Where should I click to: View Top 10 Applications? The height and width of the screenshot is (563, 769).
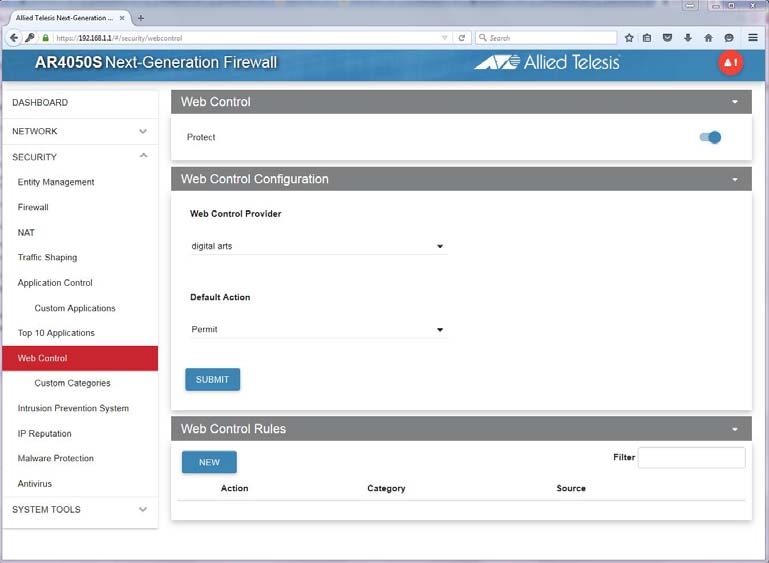point(56,333)
